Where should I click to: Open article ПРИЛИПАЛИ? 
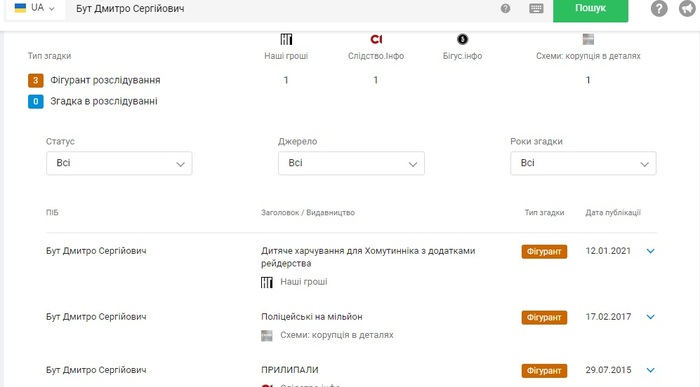coord(290,370)
